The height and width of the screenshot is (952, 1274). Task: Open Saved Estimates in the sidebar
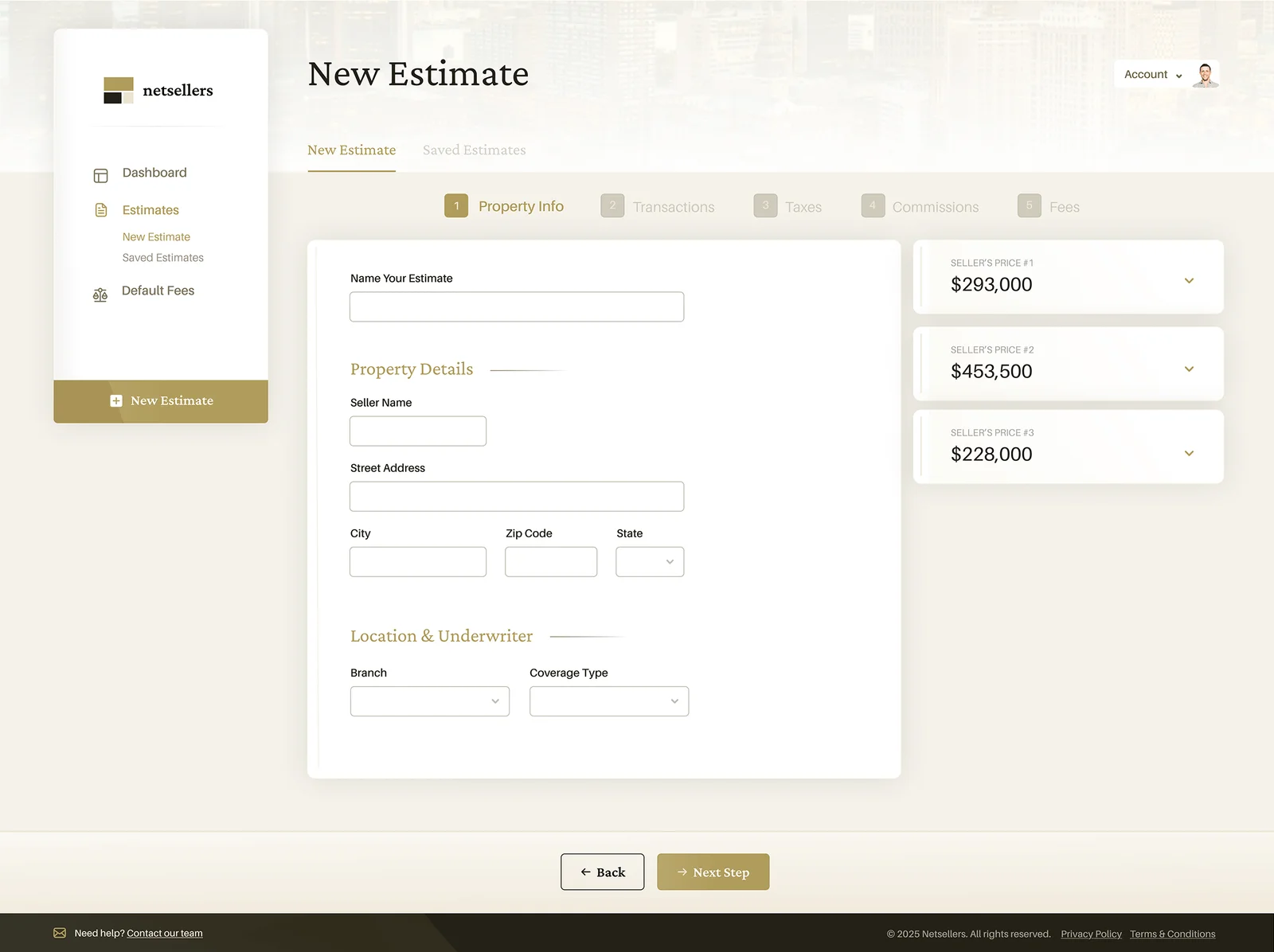click(x=163, y=258)
